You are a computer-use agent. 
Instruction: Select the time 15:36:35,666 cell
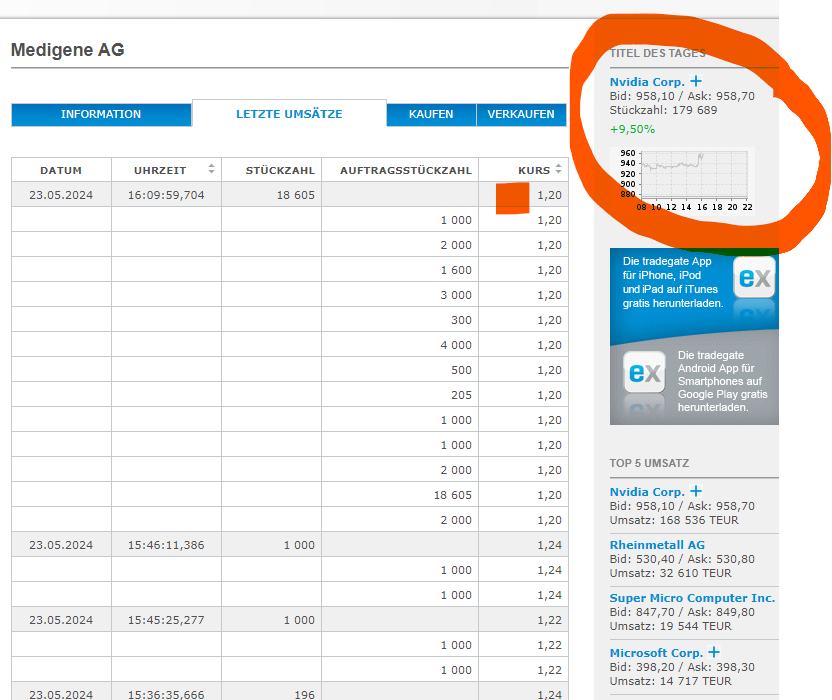[x=166, y=693]
